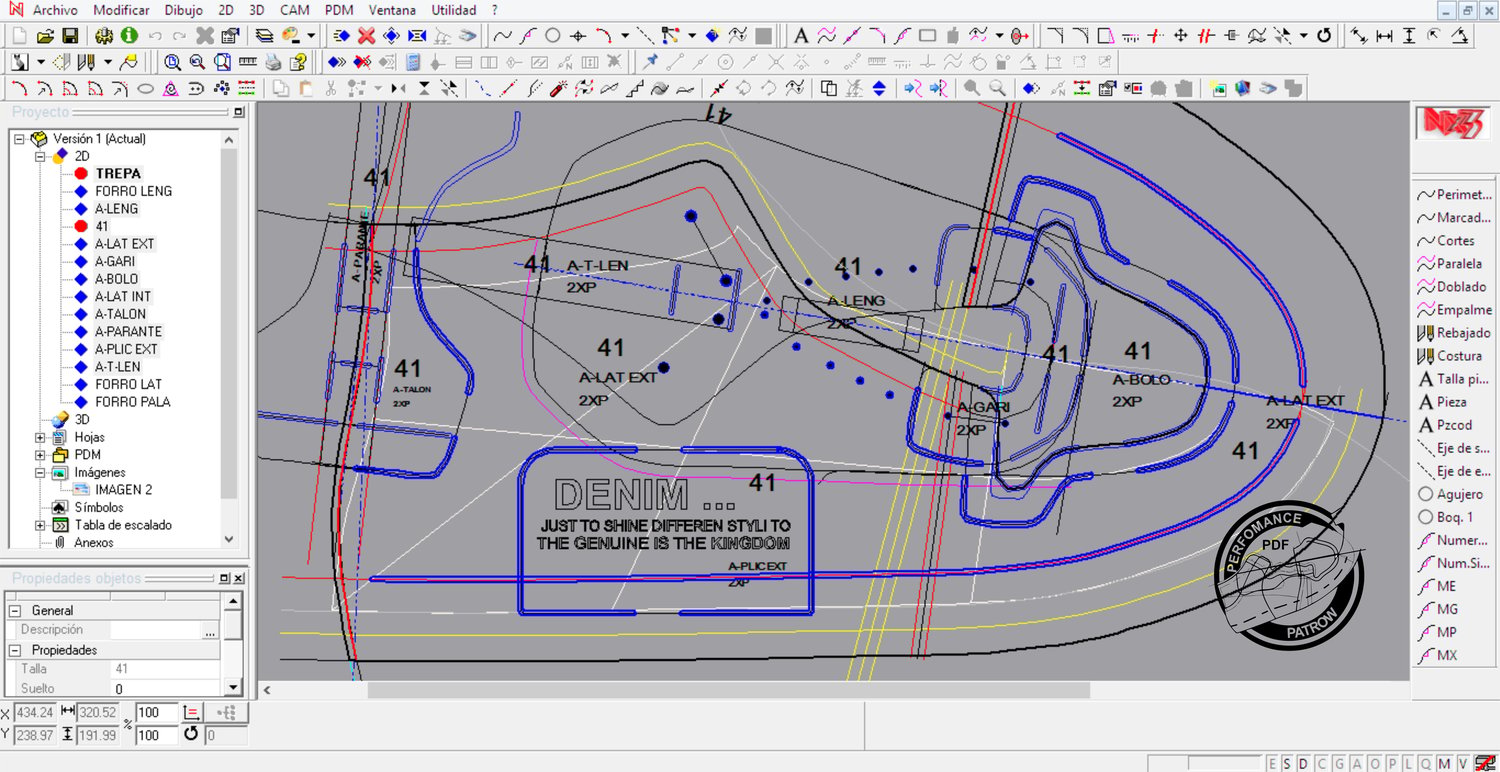This screenshot has height=772, width=1500.
Task: Select the Pieza text type
Action: click(x=1442, y=402)
